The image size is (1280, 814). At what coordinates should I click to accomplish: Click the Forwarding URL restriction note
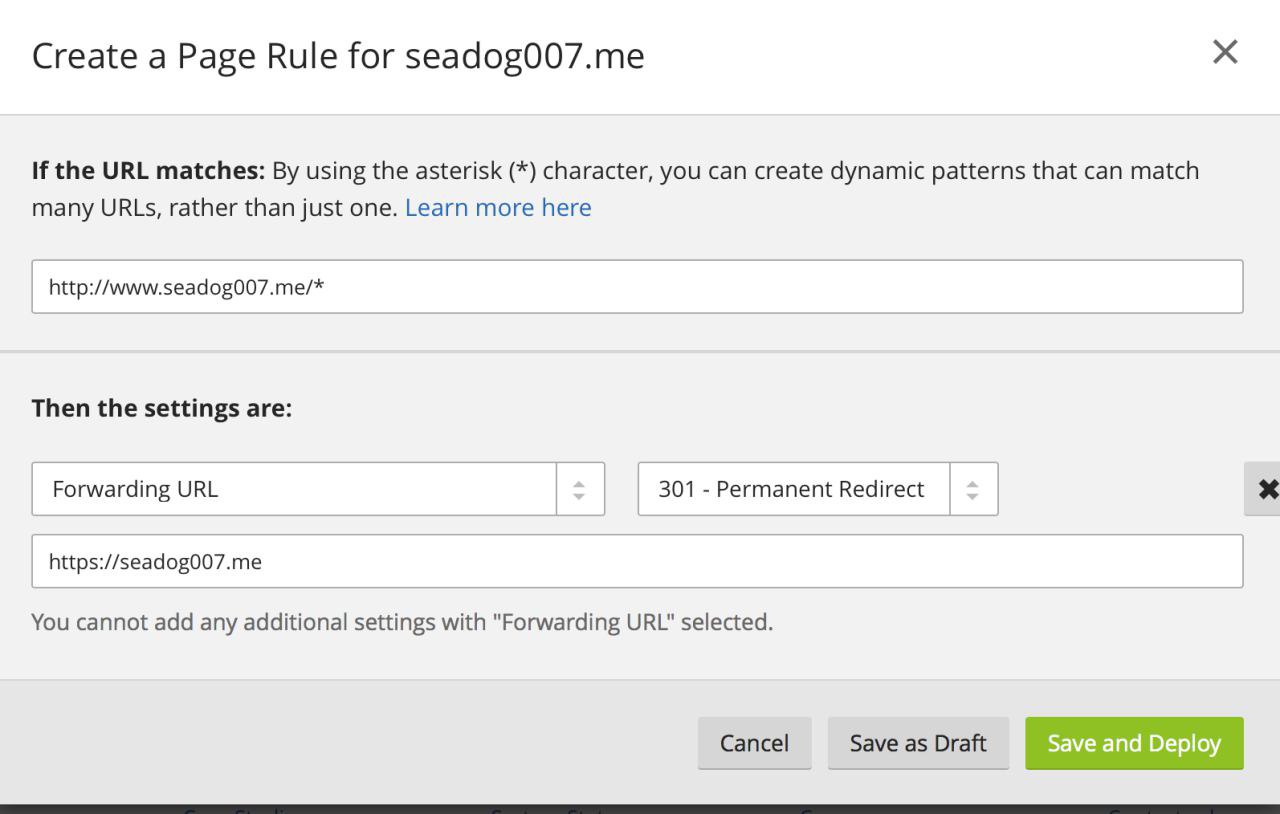tap(402, 622)
